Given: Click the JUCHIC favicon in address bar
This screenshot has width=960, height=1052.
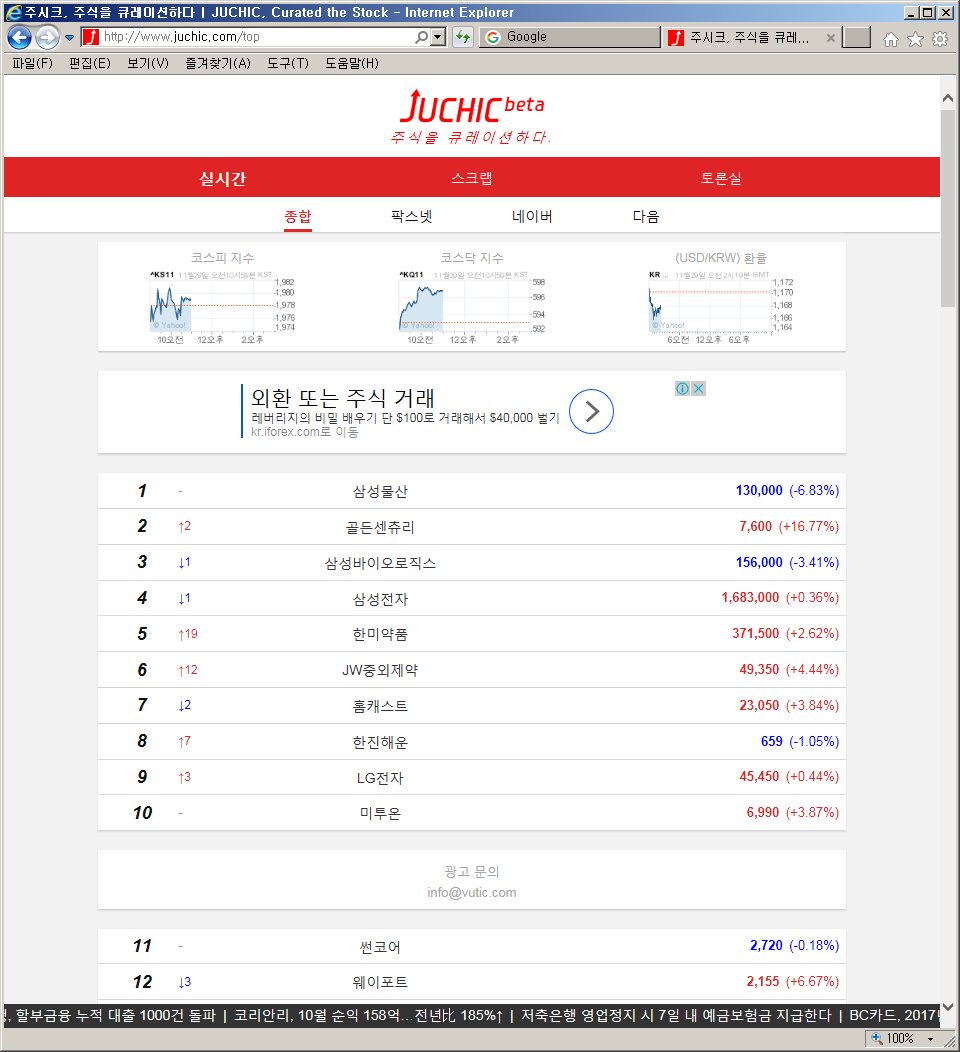Looking at the screenshot, I should (x=91, y=37).
